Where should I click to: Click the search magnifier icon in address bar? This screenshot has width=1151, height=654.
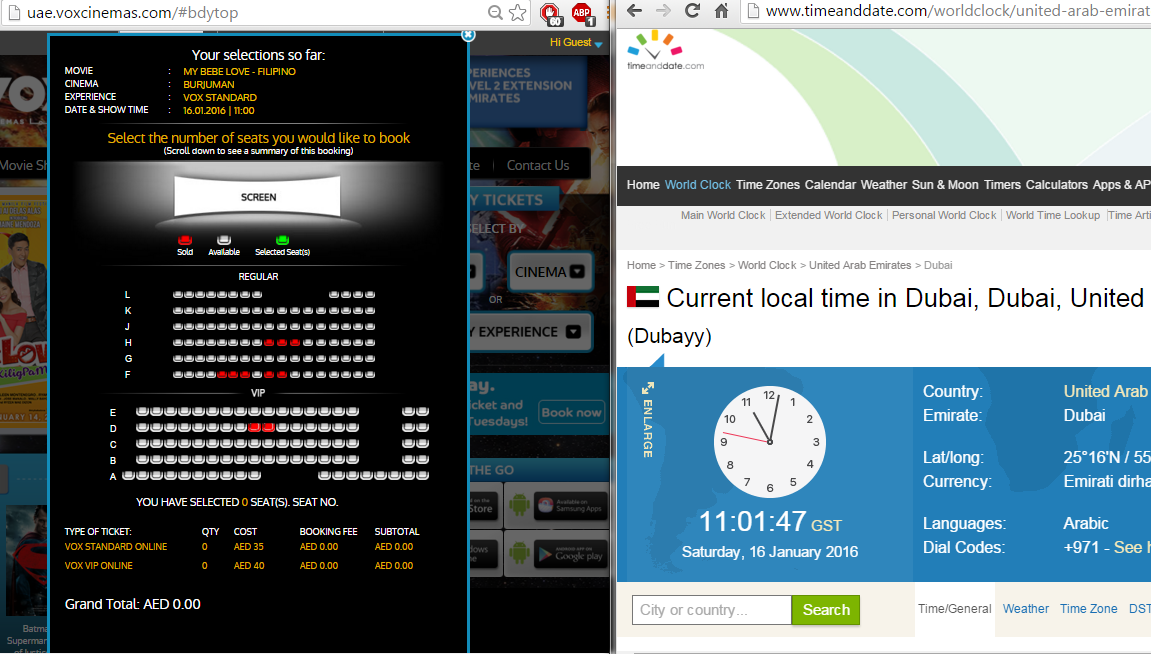(495, 12)
